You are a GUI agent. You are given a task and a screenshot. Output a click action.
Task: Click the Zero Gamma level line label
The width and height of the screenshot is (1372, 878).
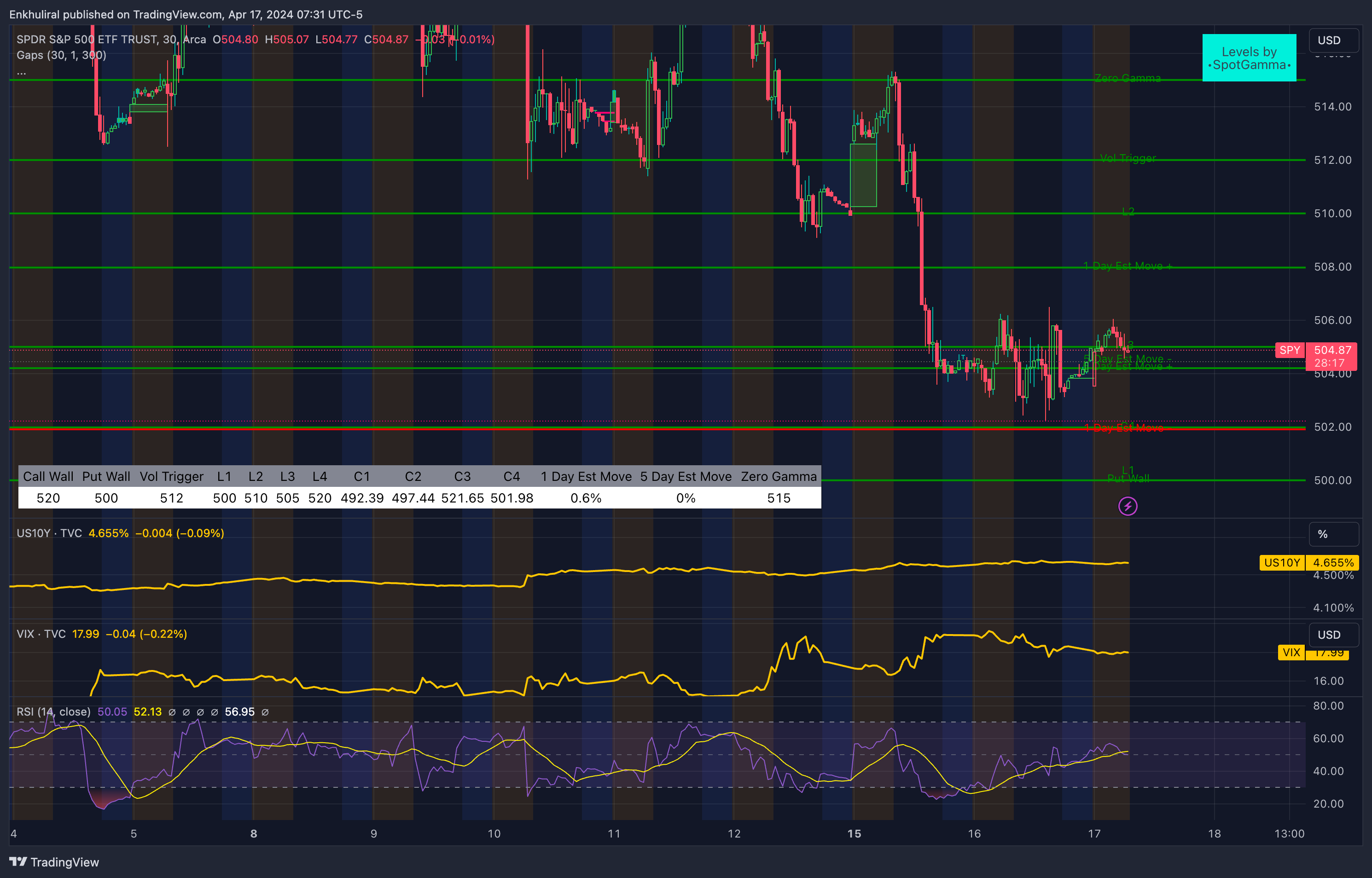pyautogui.click(x=1128, y=78)
